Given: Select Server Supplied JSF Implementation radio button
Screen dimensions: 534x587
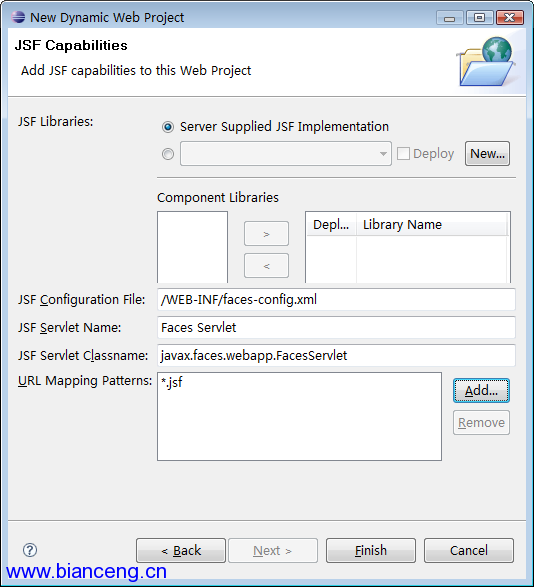Looking at the screenshot, I should pos(168,127).
